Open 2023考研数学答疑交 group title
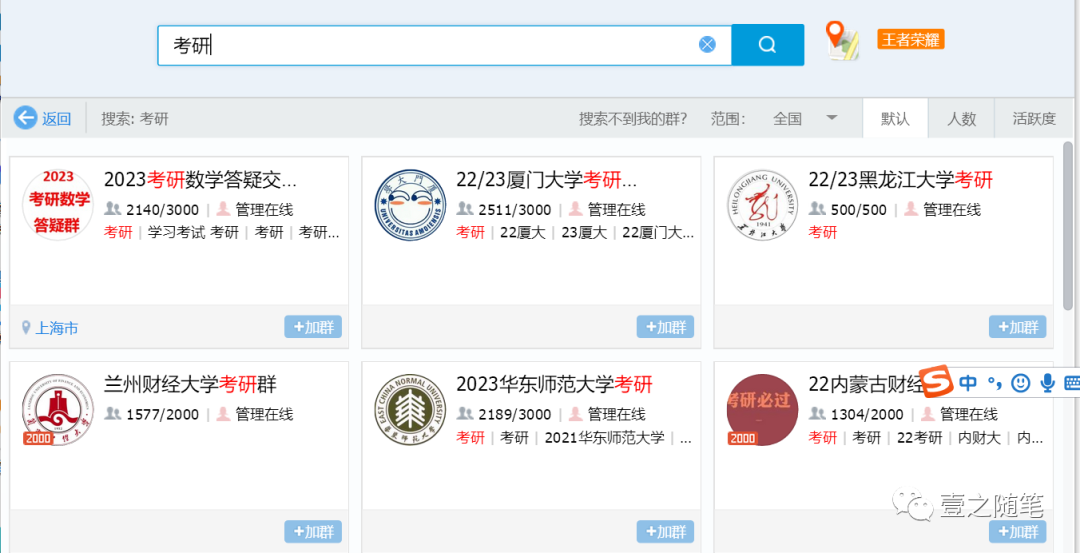 [x=200, y=180]
